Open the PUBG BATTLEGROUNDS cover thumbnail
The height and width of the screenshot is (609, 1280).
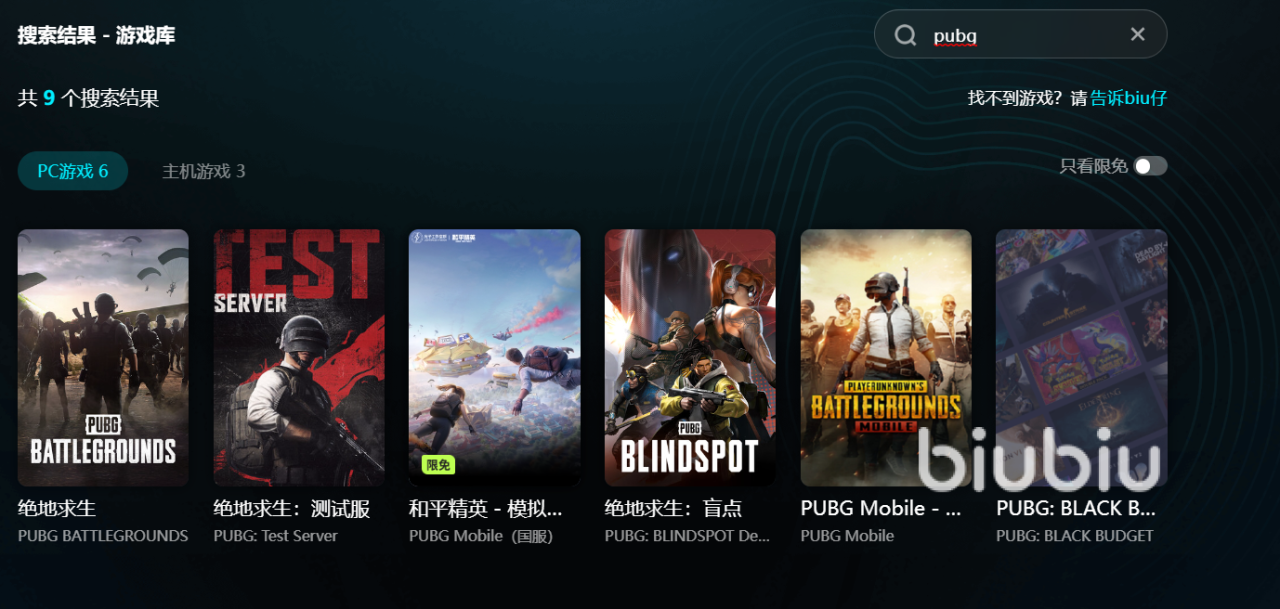(103, 358)
